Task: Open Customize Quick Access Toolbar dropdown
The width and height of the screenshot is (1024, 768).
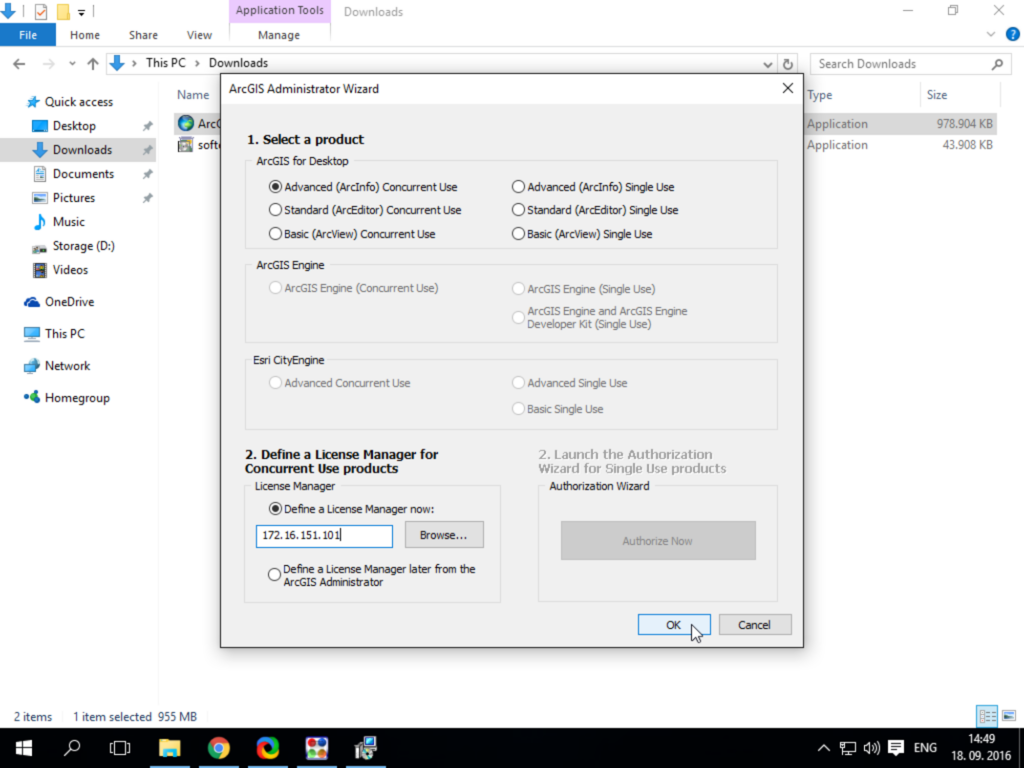Action: (x=82, y=12)
